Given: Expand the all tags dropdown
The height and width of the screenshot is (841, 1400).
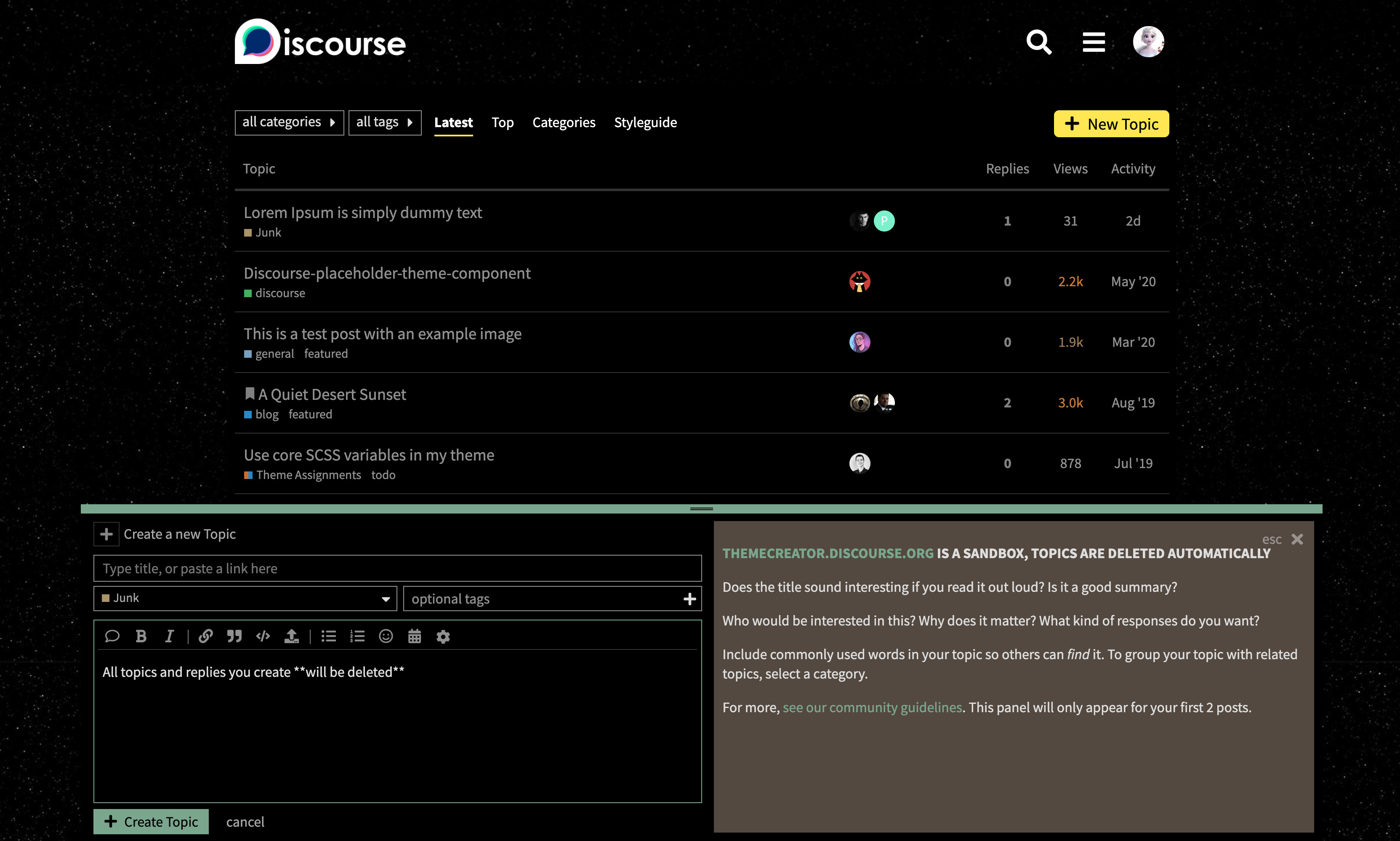Looking at the screenshot, I should [x=384, y=122].
